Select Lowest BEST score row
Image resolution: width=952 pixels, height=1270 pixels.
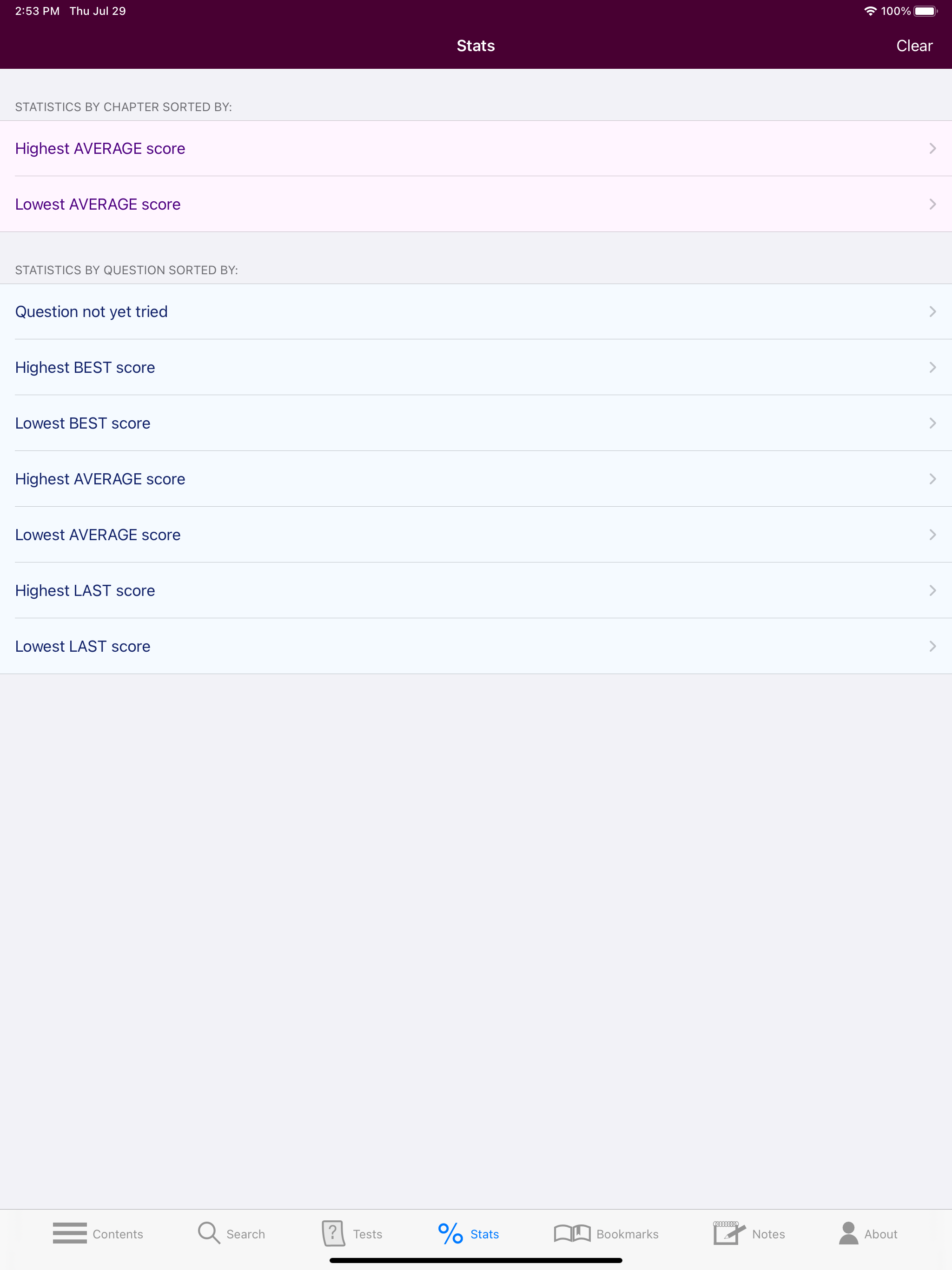coord(476,423)
